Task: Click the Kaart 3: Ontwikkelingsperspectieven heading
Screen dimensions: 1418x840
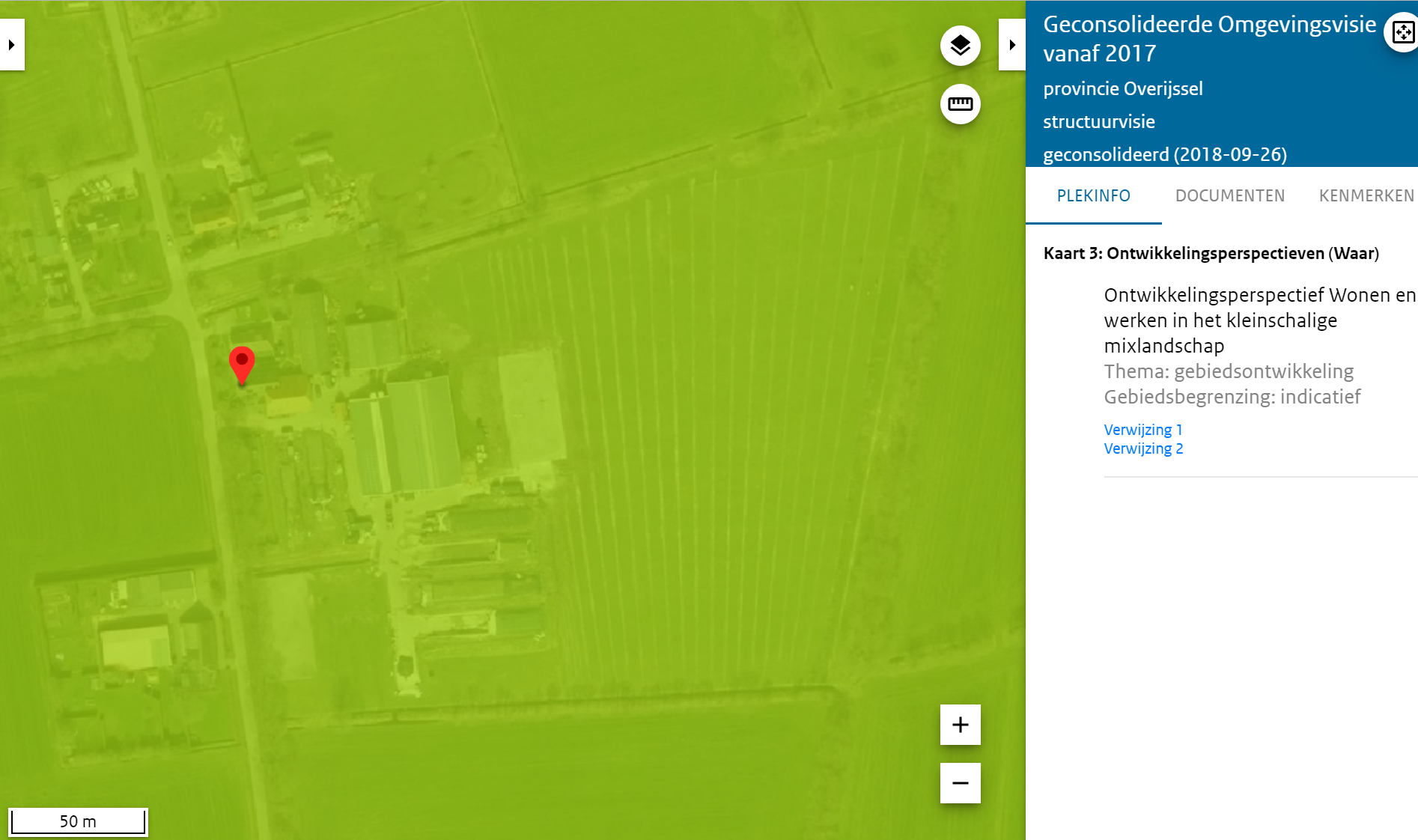Action: click(1211, 253)
